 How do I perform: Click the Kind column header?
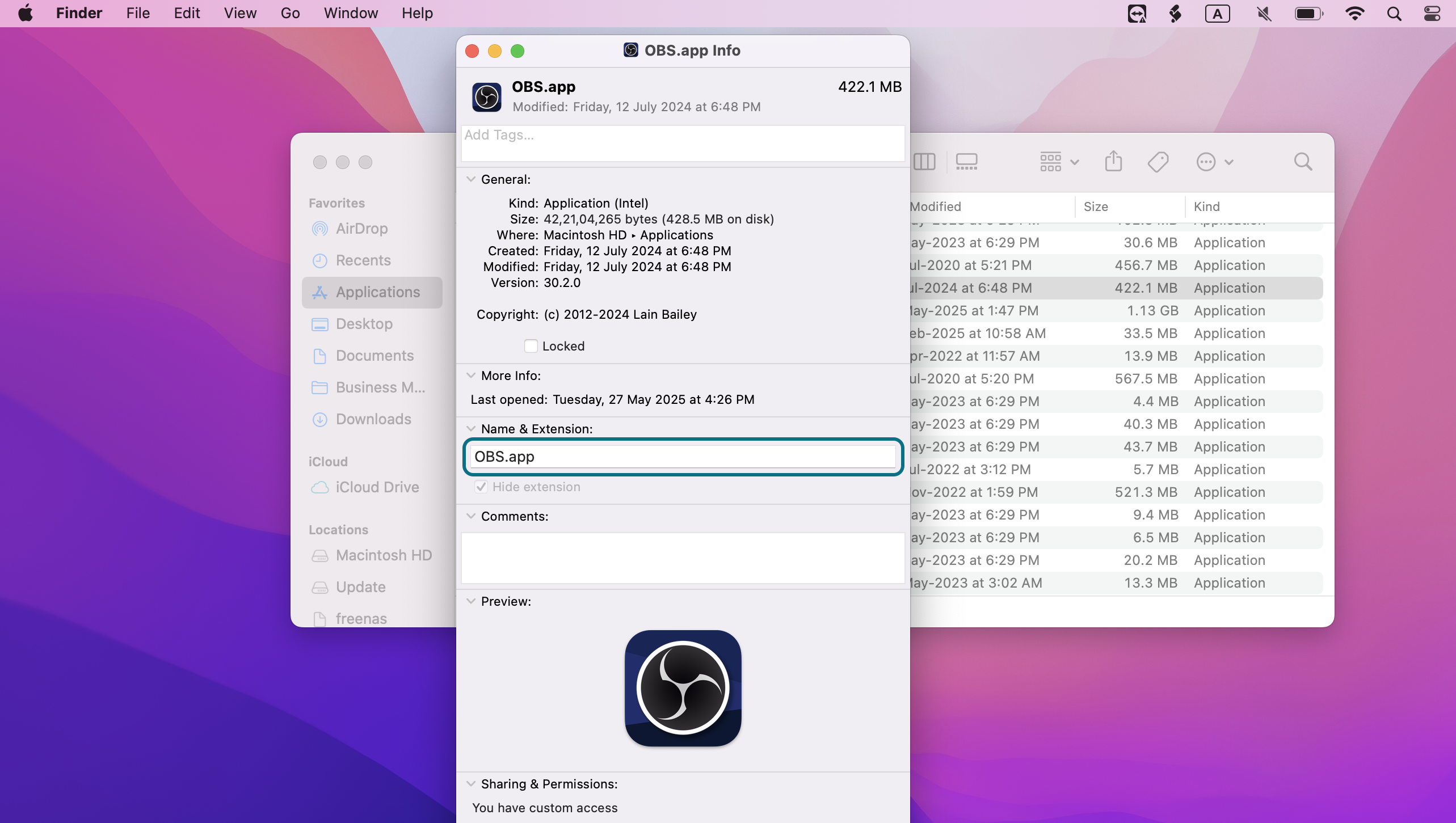1259,206
